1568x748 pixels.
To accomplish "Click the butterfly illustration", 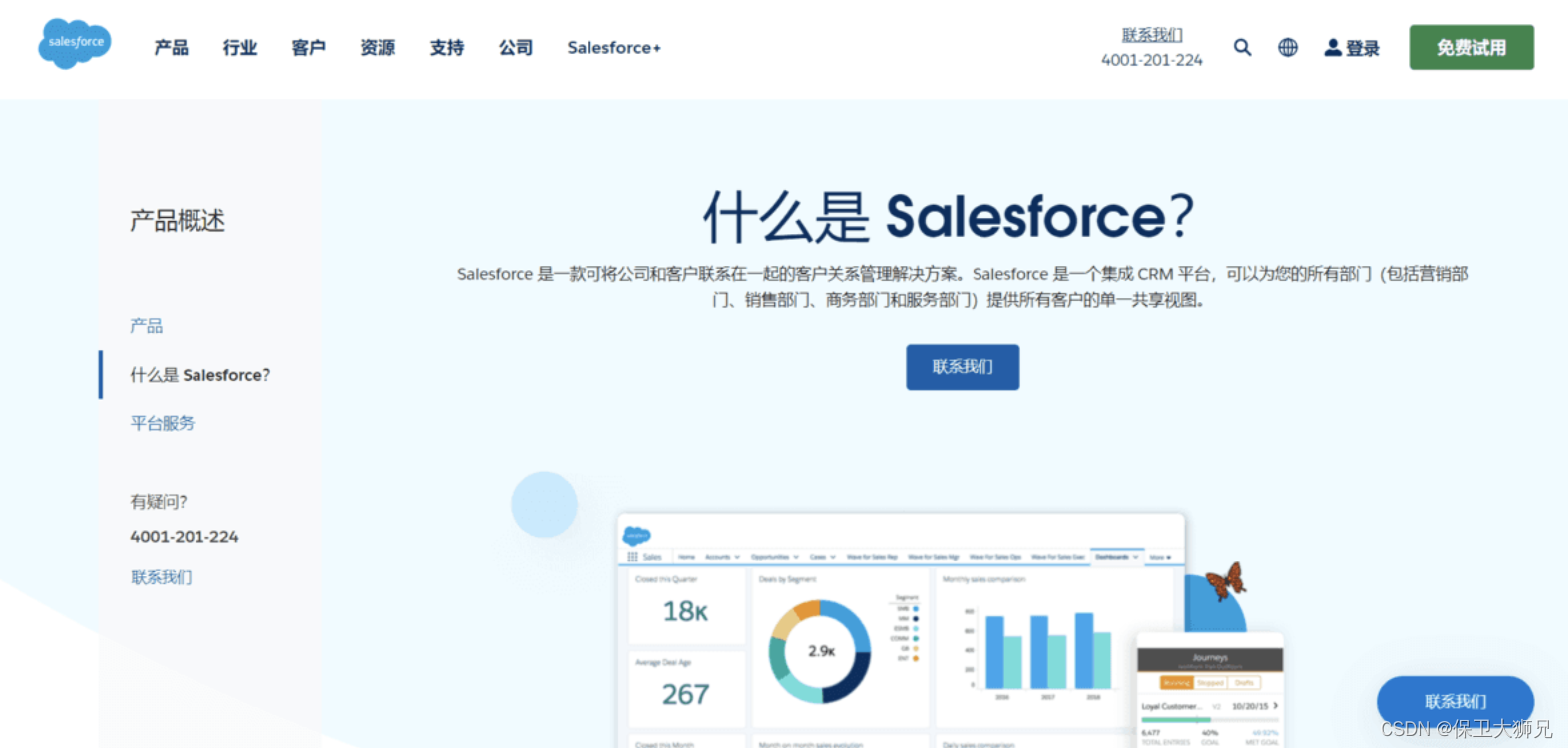I will tap(1226, 580).
